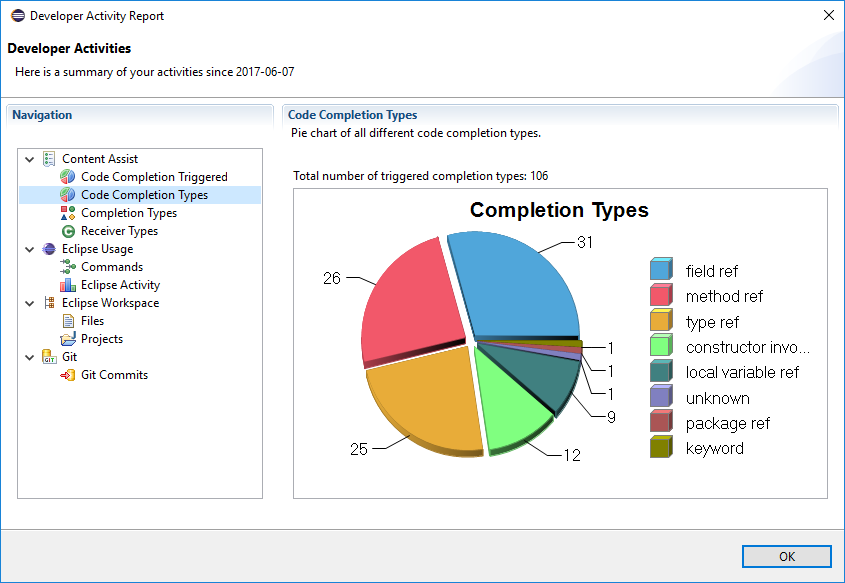Screen dimensions: 845x583
Task: Click the Content Assist category icon
Action: (49, 159)
